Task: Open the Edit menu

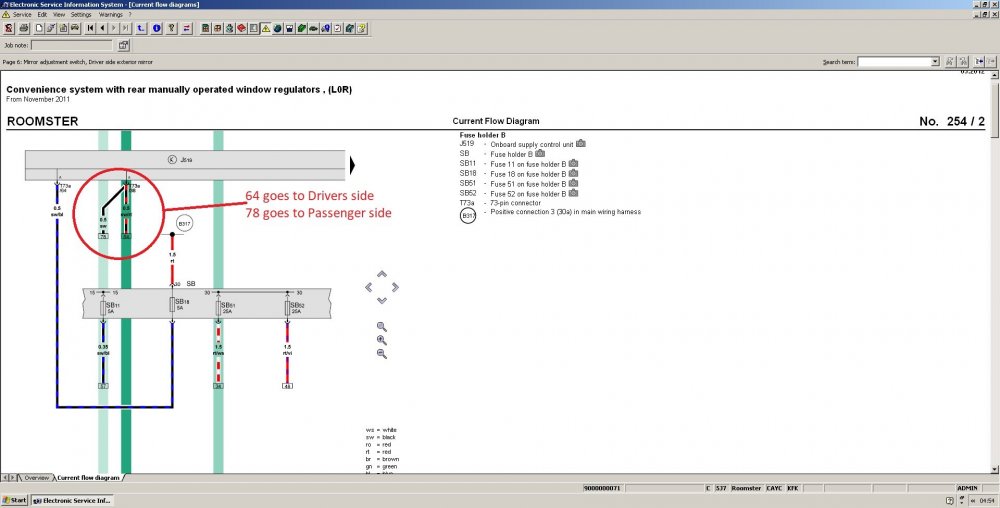Action: [x=42, y=15]
